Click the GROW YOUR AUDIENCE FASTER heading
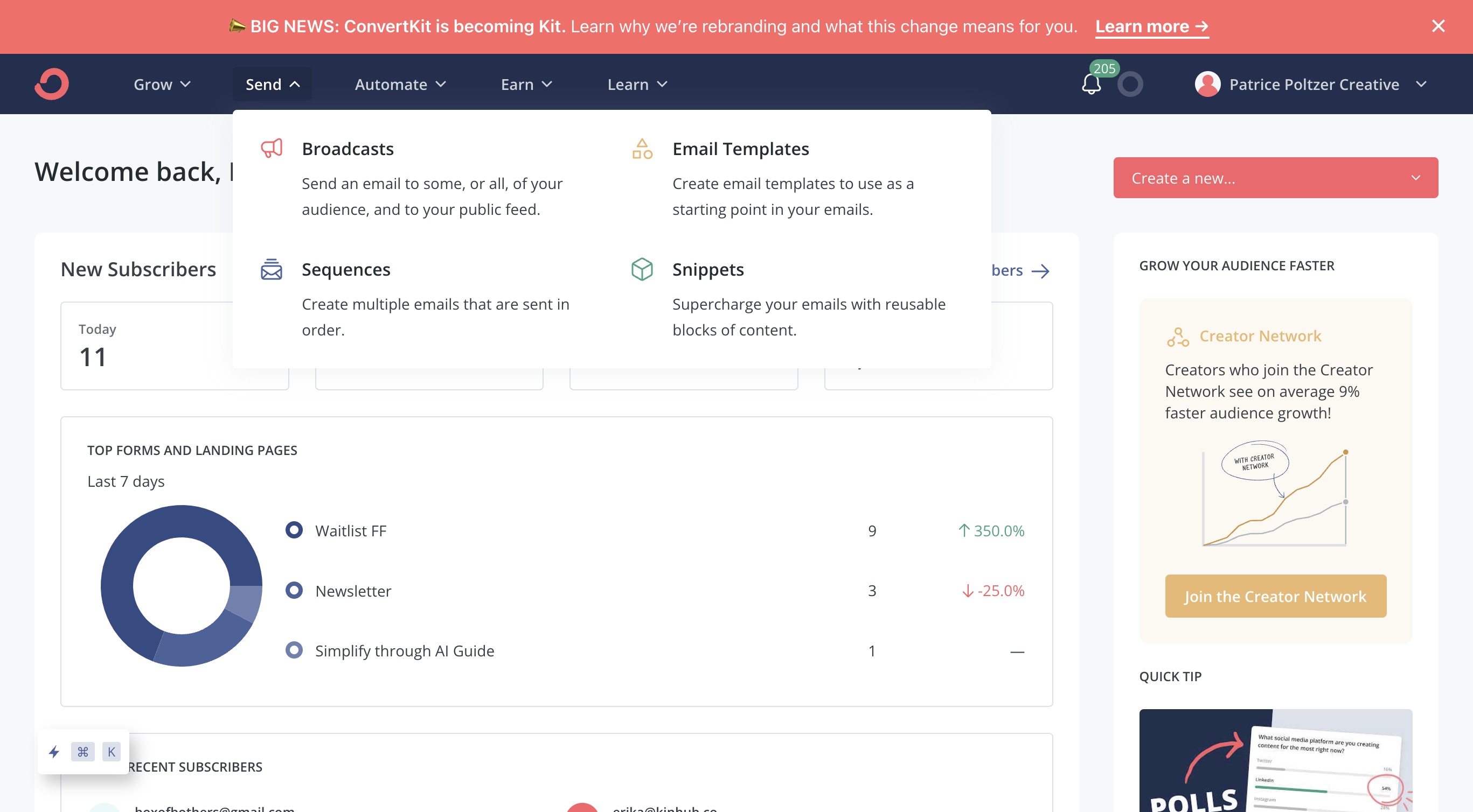1473x812 pixels. tap(1236, 265)
